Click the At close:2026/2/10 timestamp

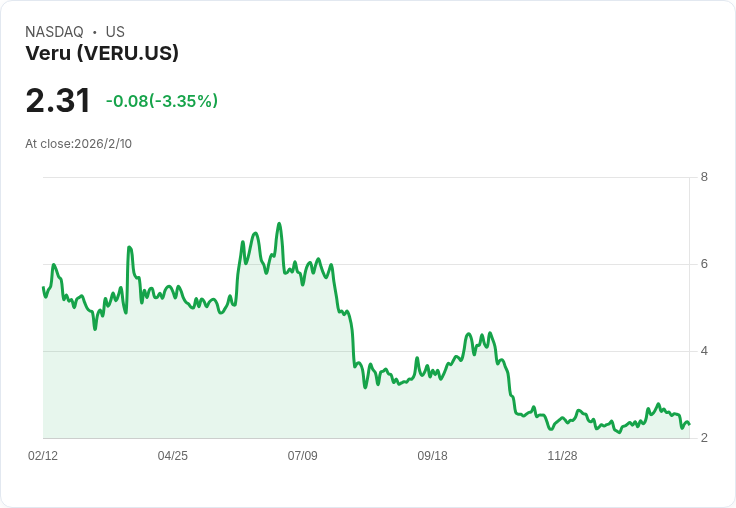(x=78, y=143)
